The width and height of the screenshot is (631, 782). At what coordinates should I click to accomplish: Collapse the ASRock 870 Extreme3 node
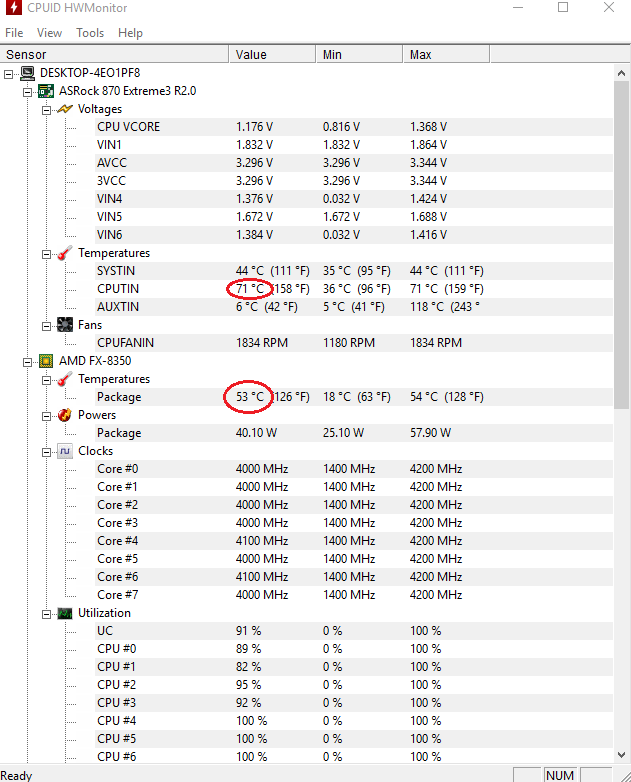tap(27, 92)
